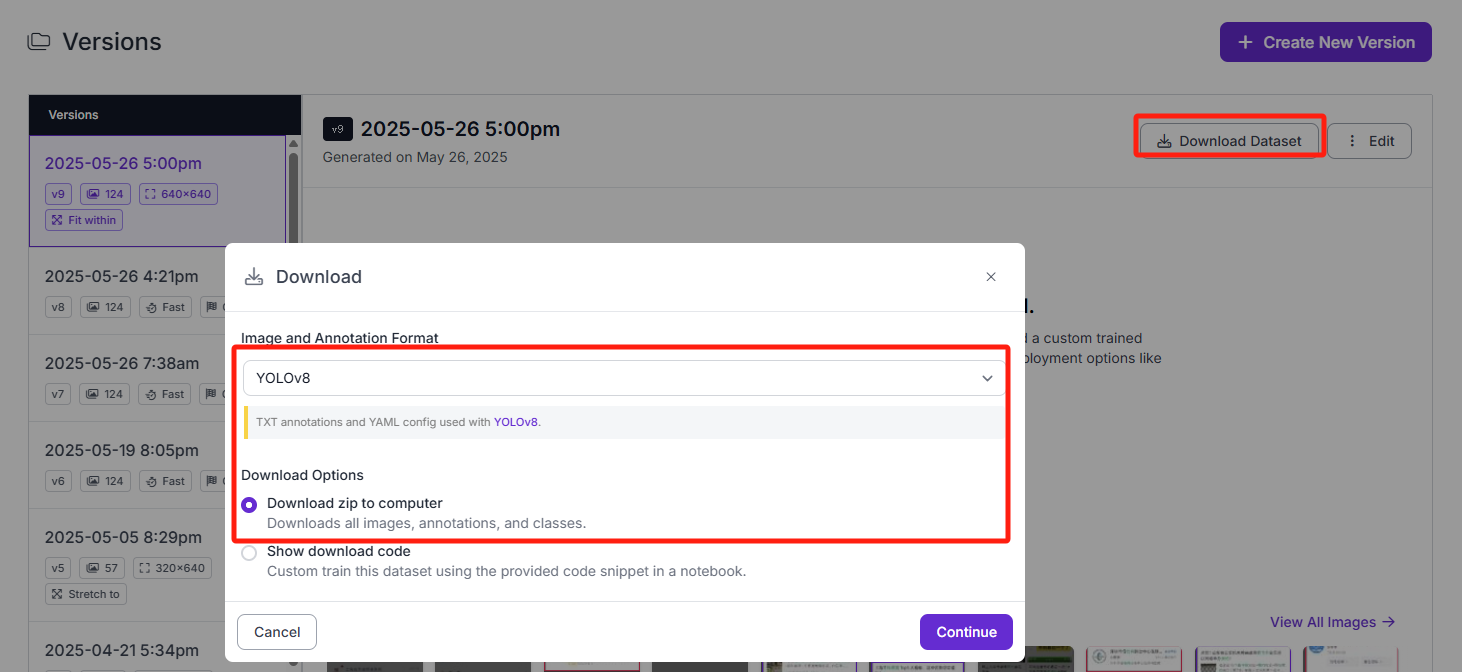Click the 124 images badge in the v9 card
The width and height of the screenshot is (1462, 672).
click(105, 194)
